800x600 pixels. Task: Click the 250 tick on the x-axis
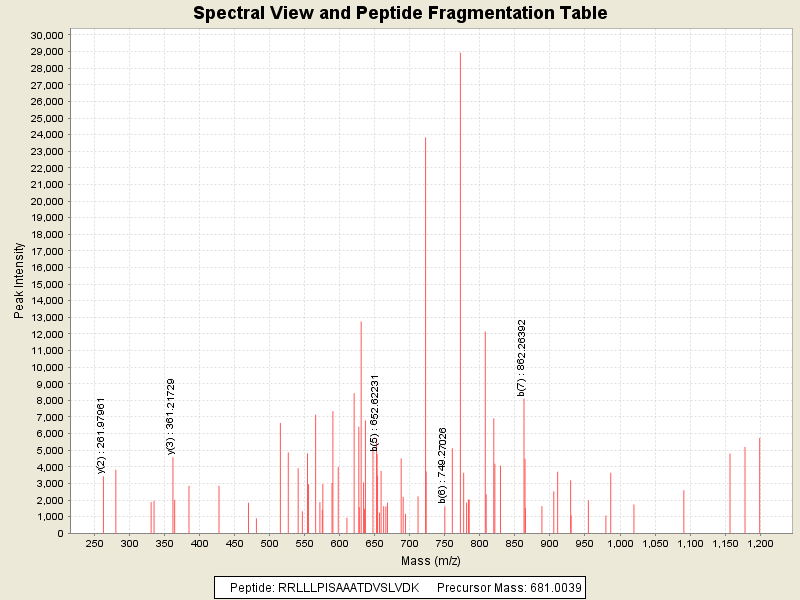tap(95, 543)
